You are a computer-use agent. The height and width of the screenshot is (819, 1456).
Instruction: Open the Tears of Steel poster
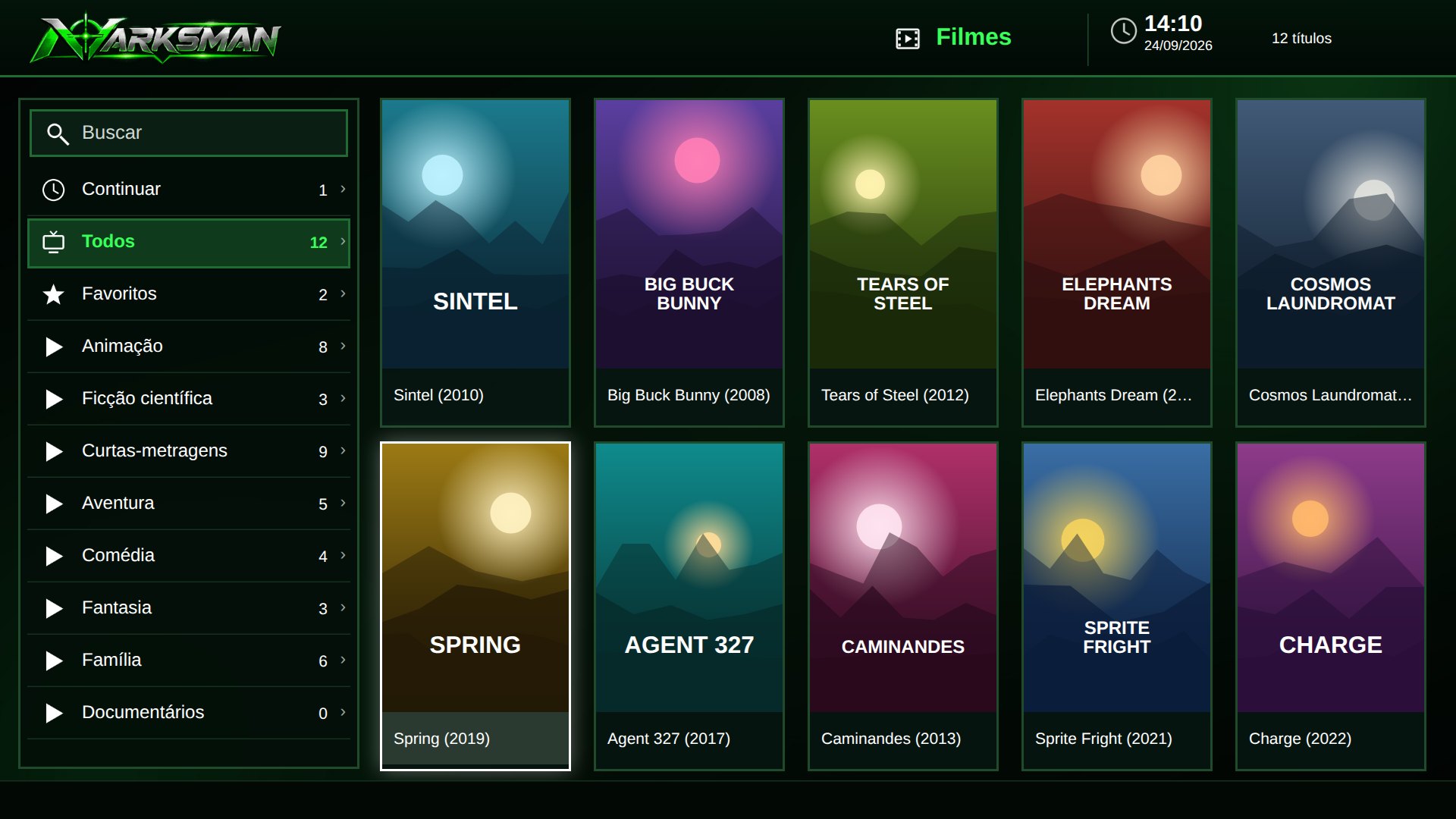pos(903,262)
